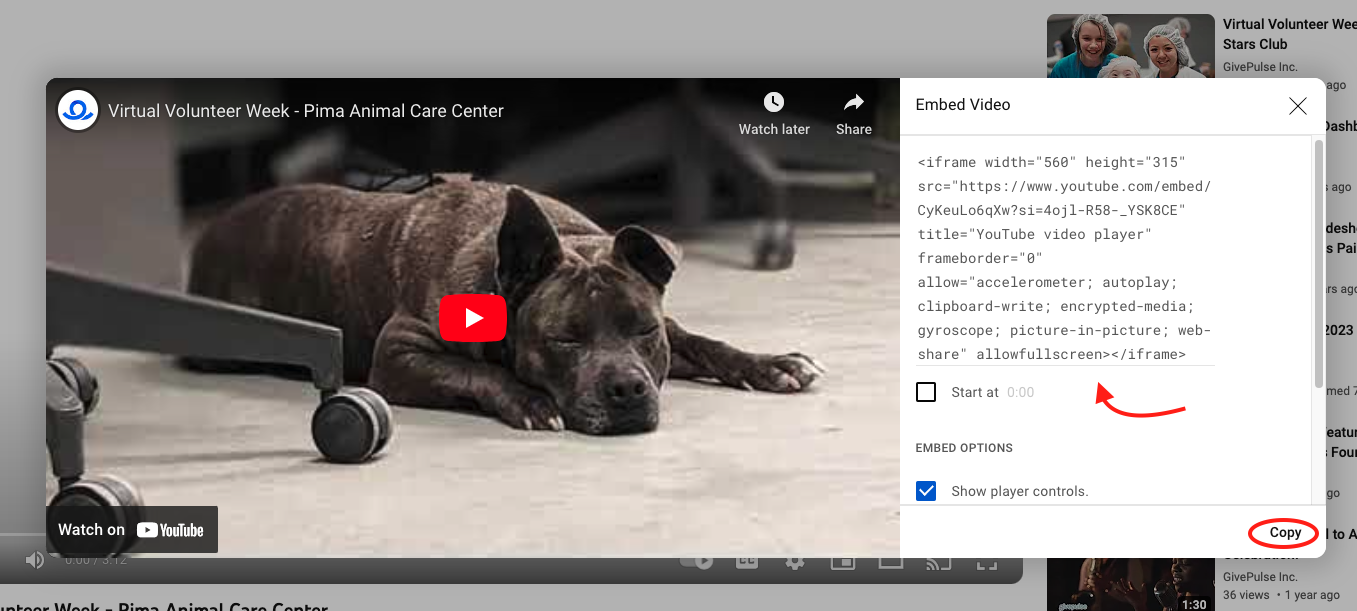Enable the Start at checkbox

pyautogui.click(x=926, y=392)
